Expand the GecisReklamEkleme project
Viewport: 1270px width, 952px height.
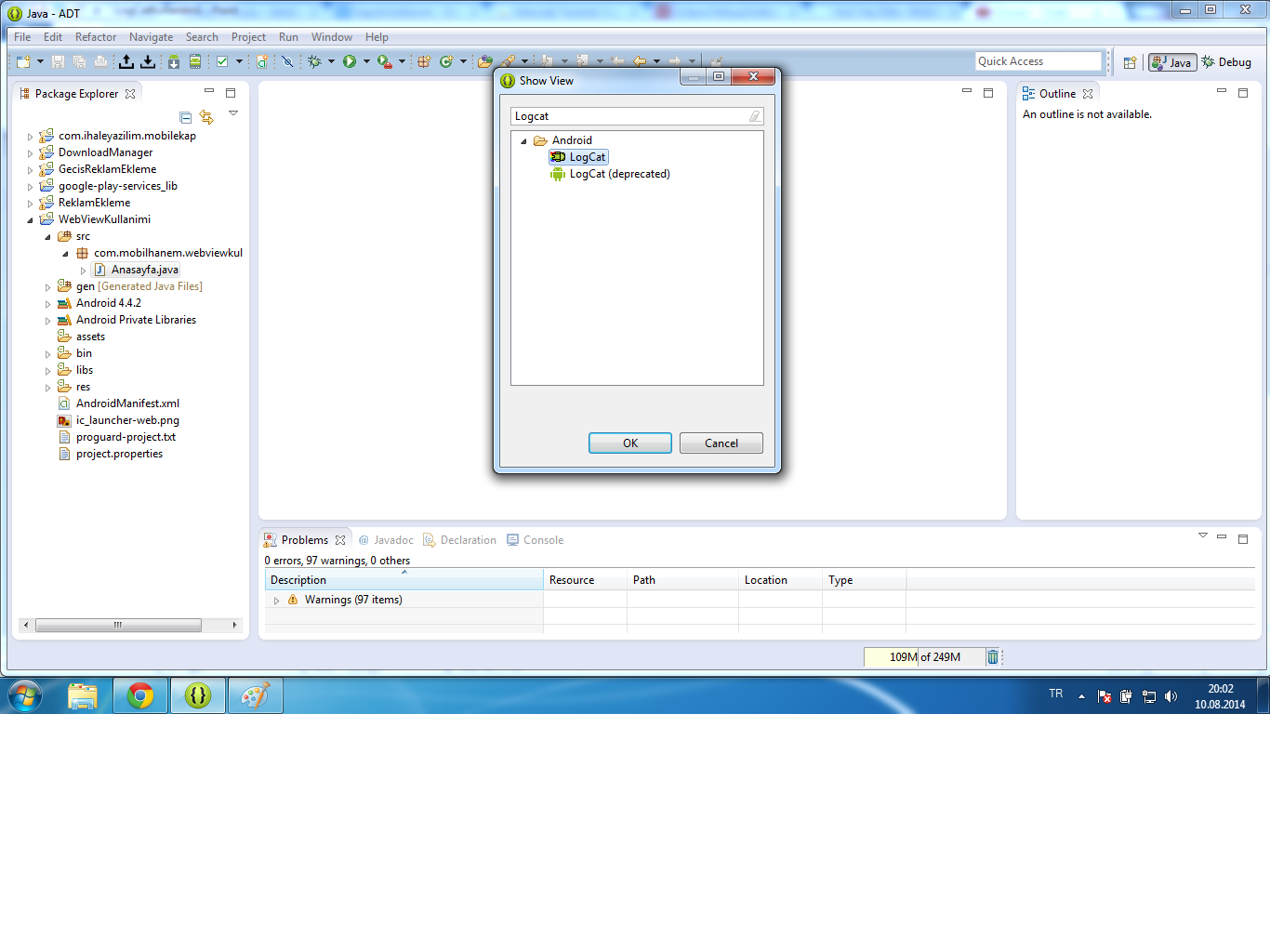click(x=30, y=170)
